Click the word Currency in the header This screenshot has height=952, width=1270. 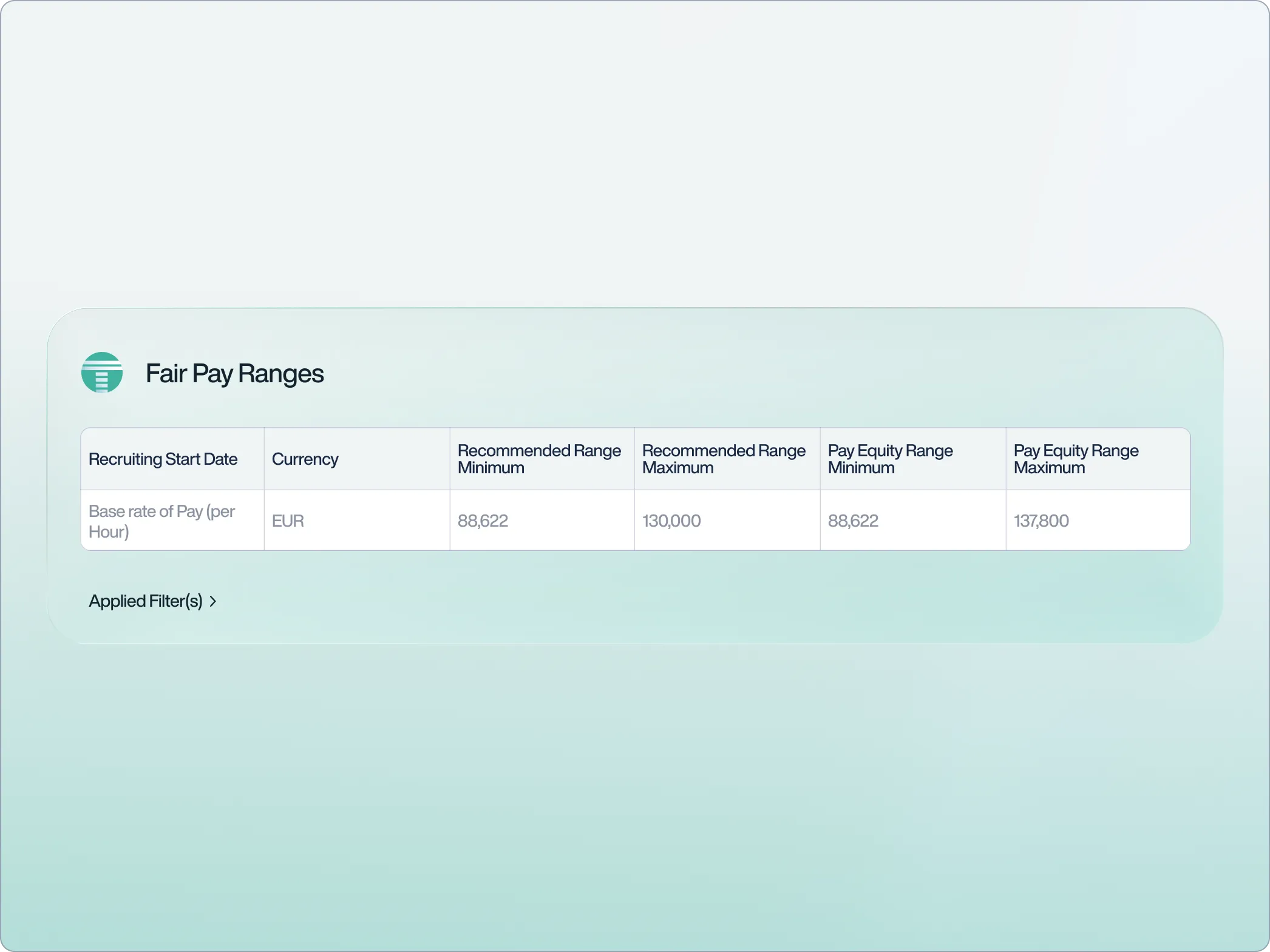(305, 459)
